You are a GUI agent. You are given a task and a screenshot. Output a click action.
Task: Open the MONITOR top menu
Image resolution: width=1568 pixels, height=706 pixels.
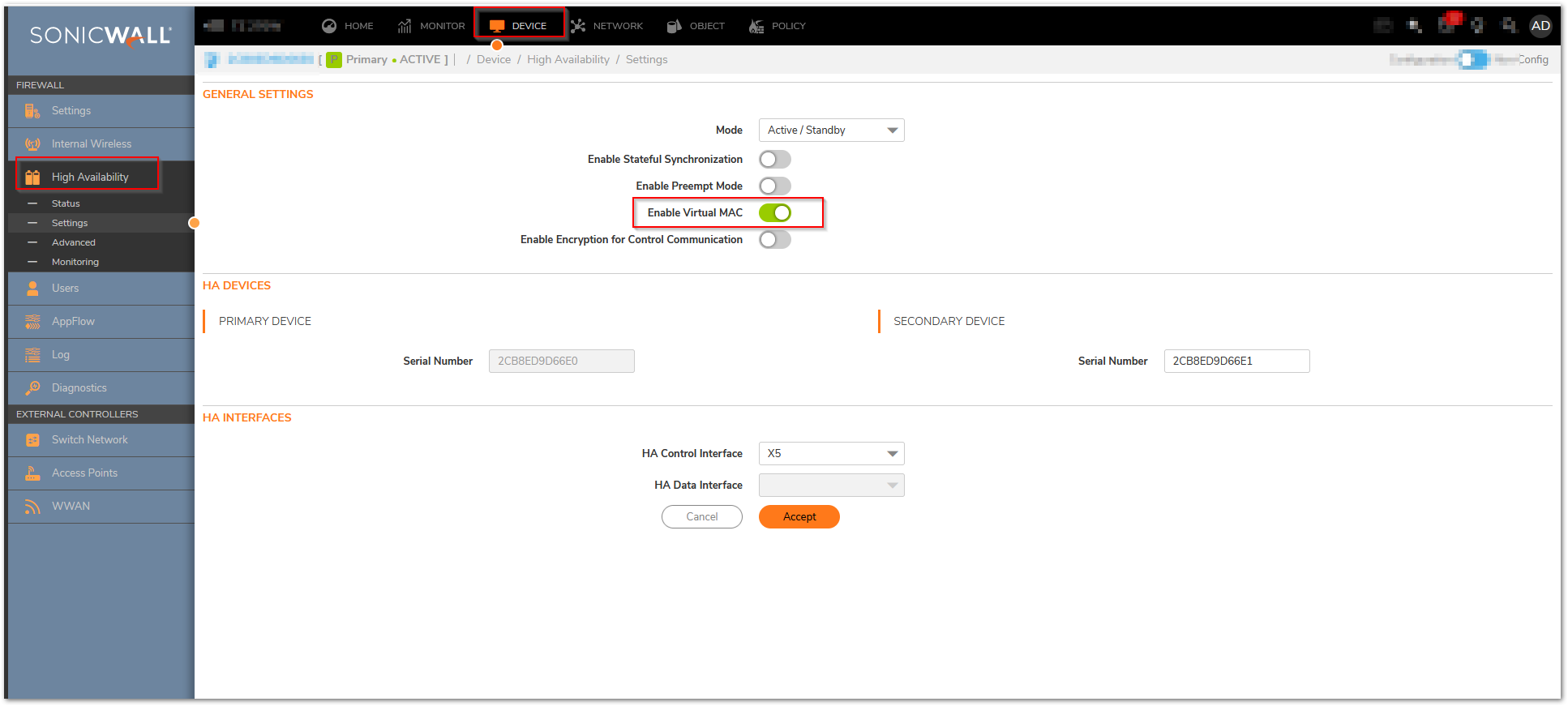[431, 26]
